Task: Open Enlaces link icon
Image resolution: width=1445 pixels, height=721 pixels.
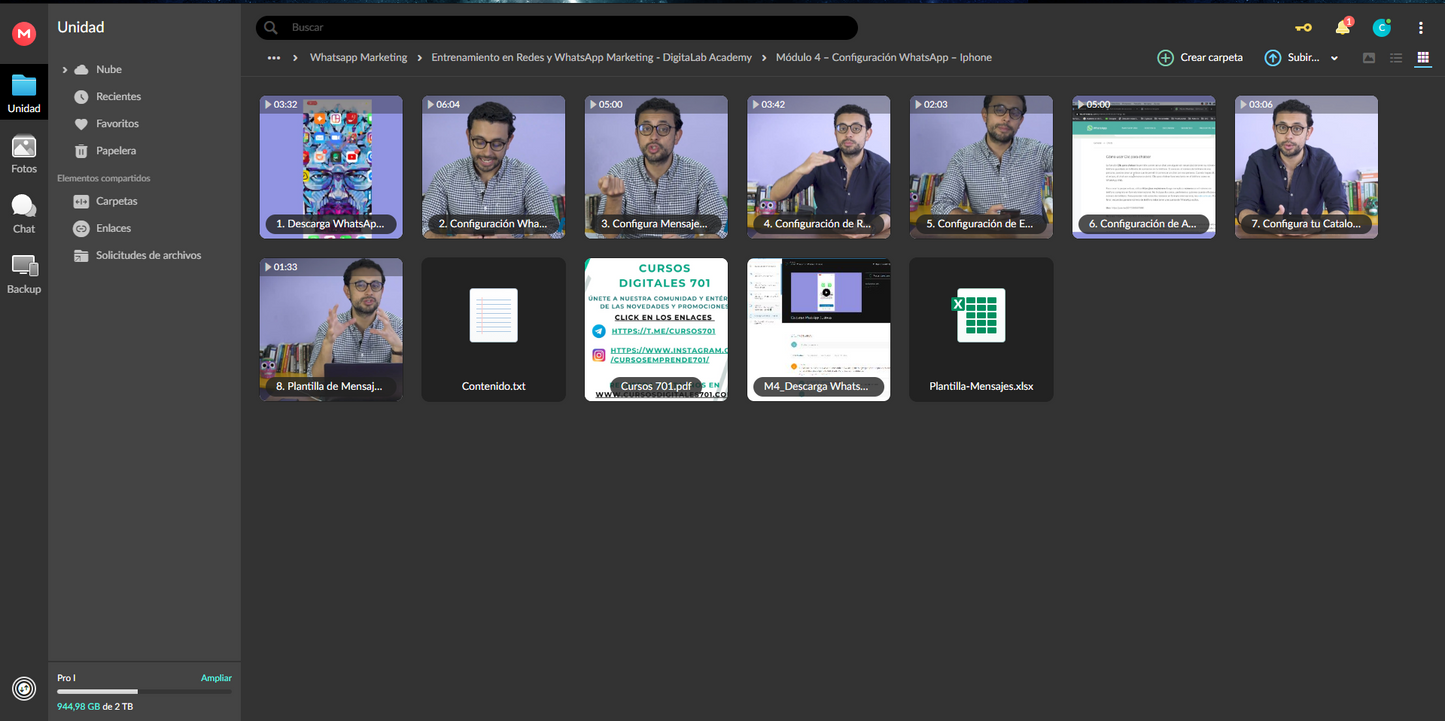Action: (x=81, y=229)
